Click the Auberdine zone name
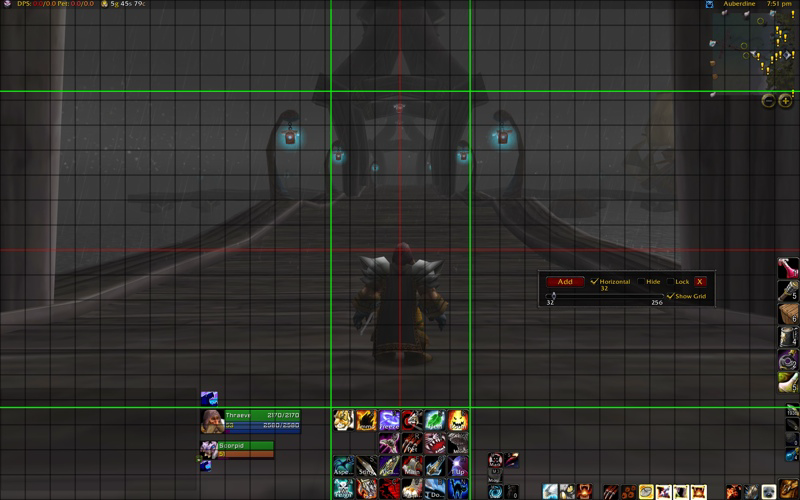This screenshot has height=500, width=800. click(x=739, y=4)
